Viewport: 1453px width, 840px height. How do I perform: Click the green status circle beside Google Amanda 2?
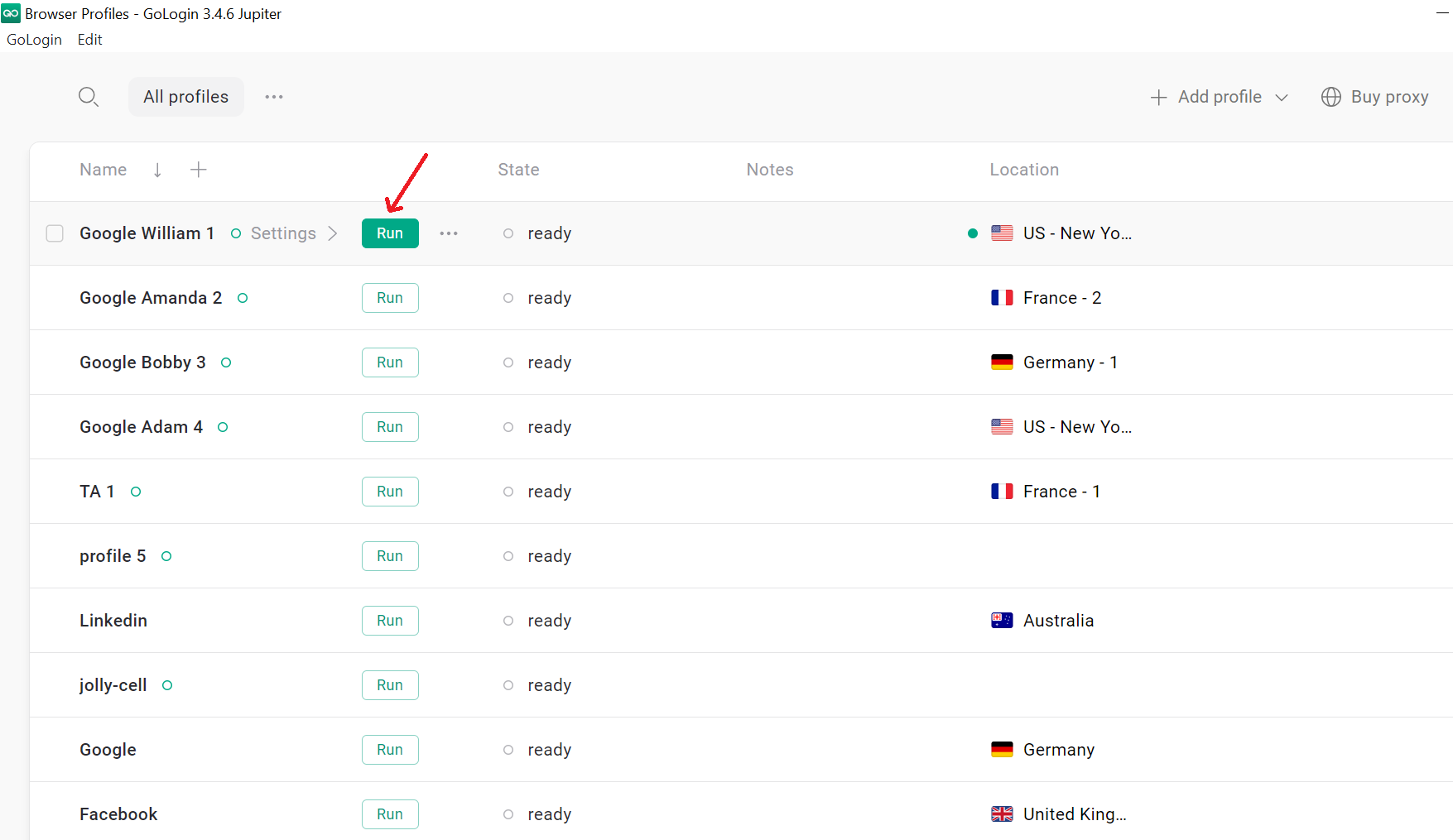pyautogui.click(x=243, y=298)
